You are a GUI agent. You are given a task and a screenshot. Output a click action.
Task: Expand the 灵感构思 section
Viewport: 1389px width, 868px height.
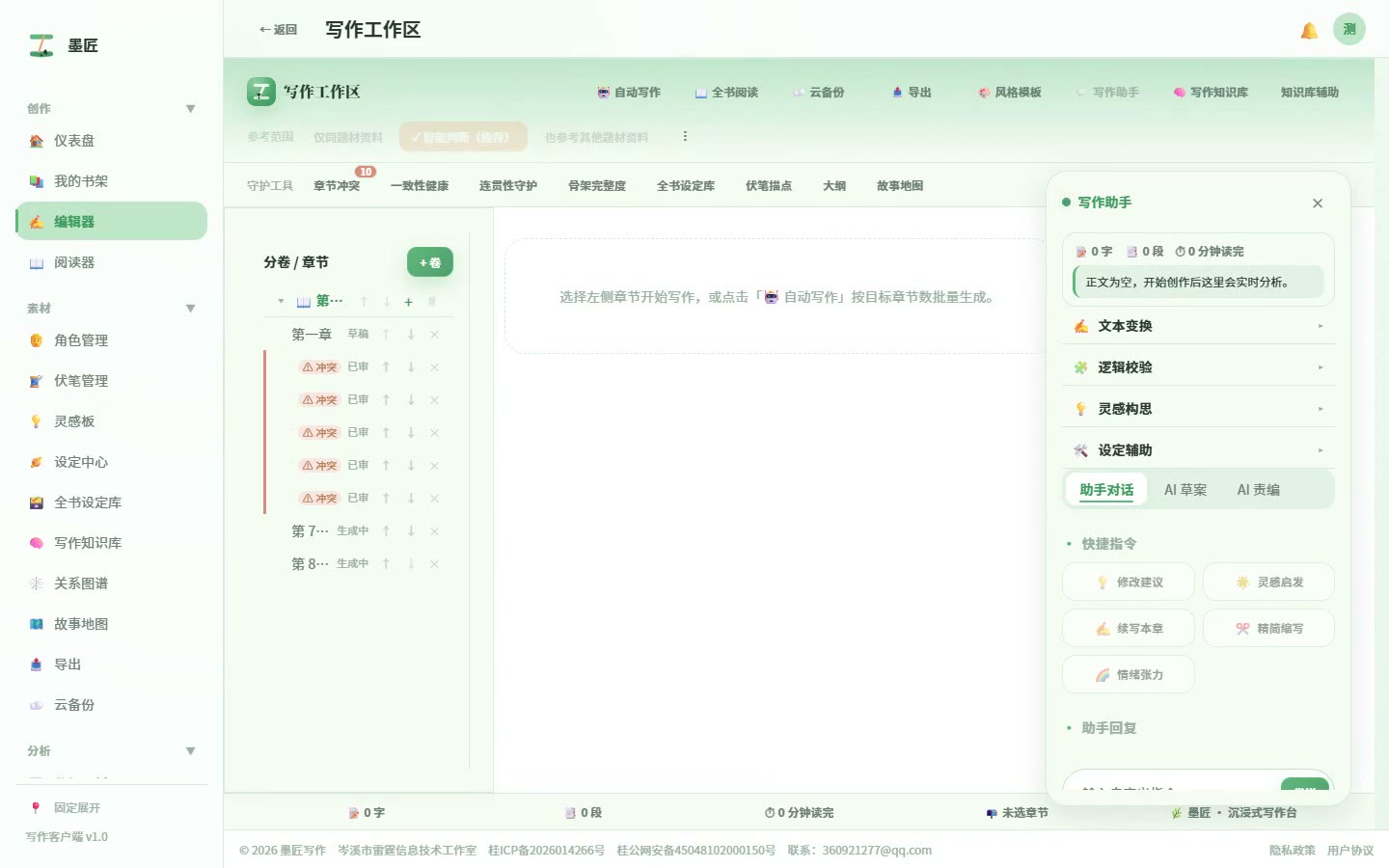click(1198, 409)
